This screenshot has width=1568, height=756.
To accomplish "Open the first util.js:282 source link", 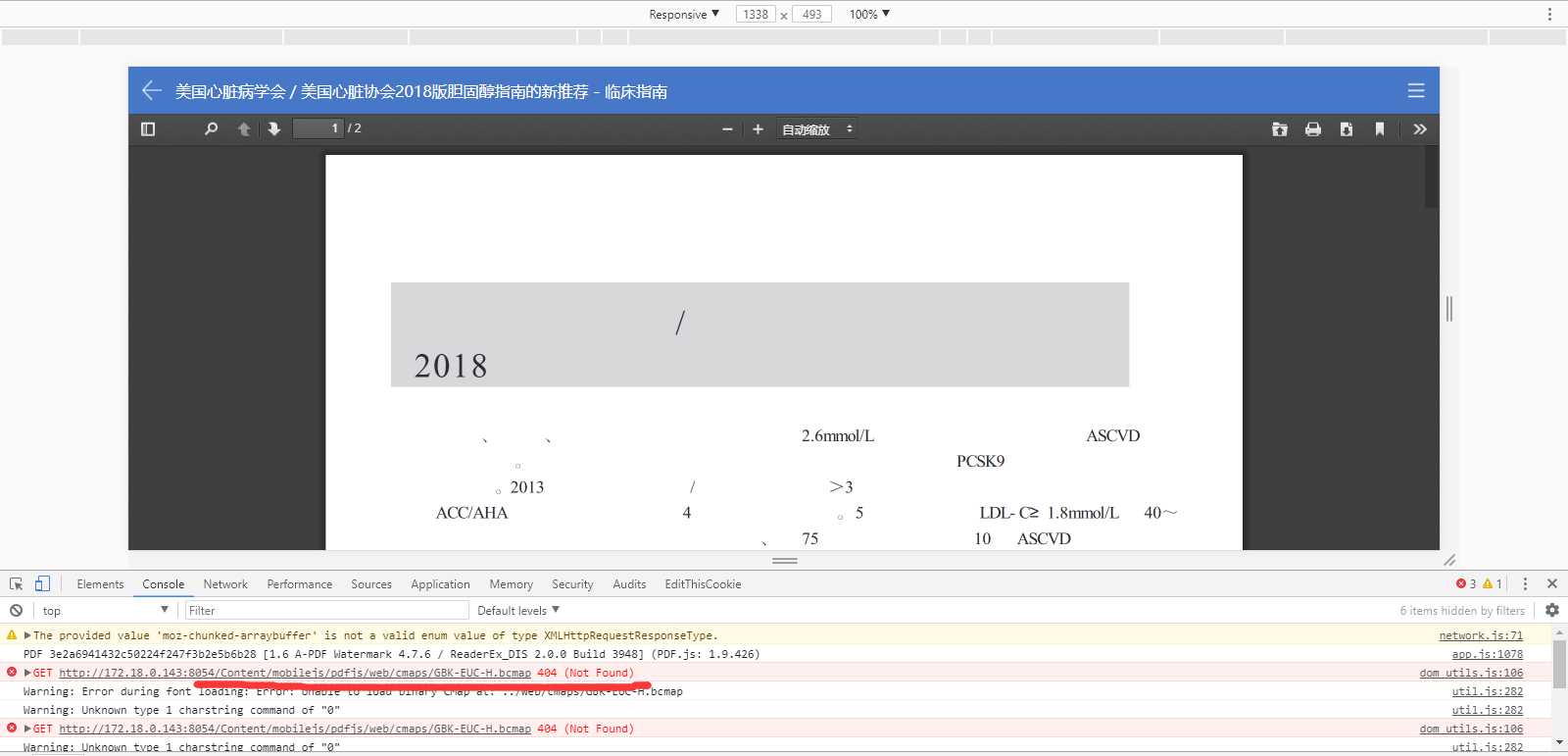I will [1488, 691].
